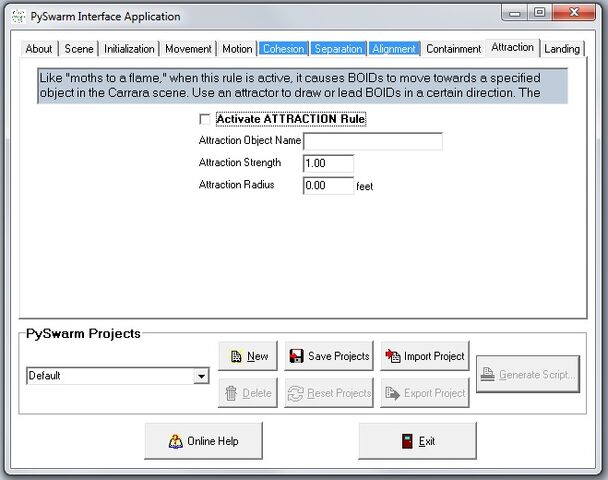Switch to the Separation tab

(338, 49)
